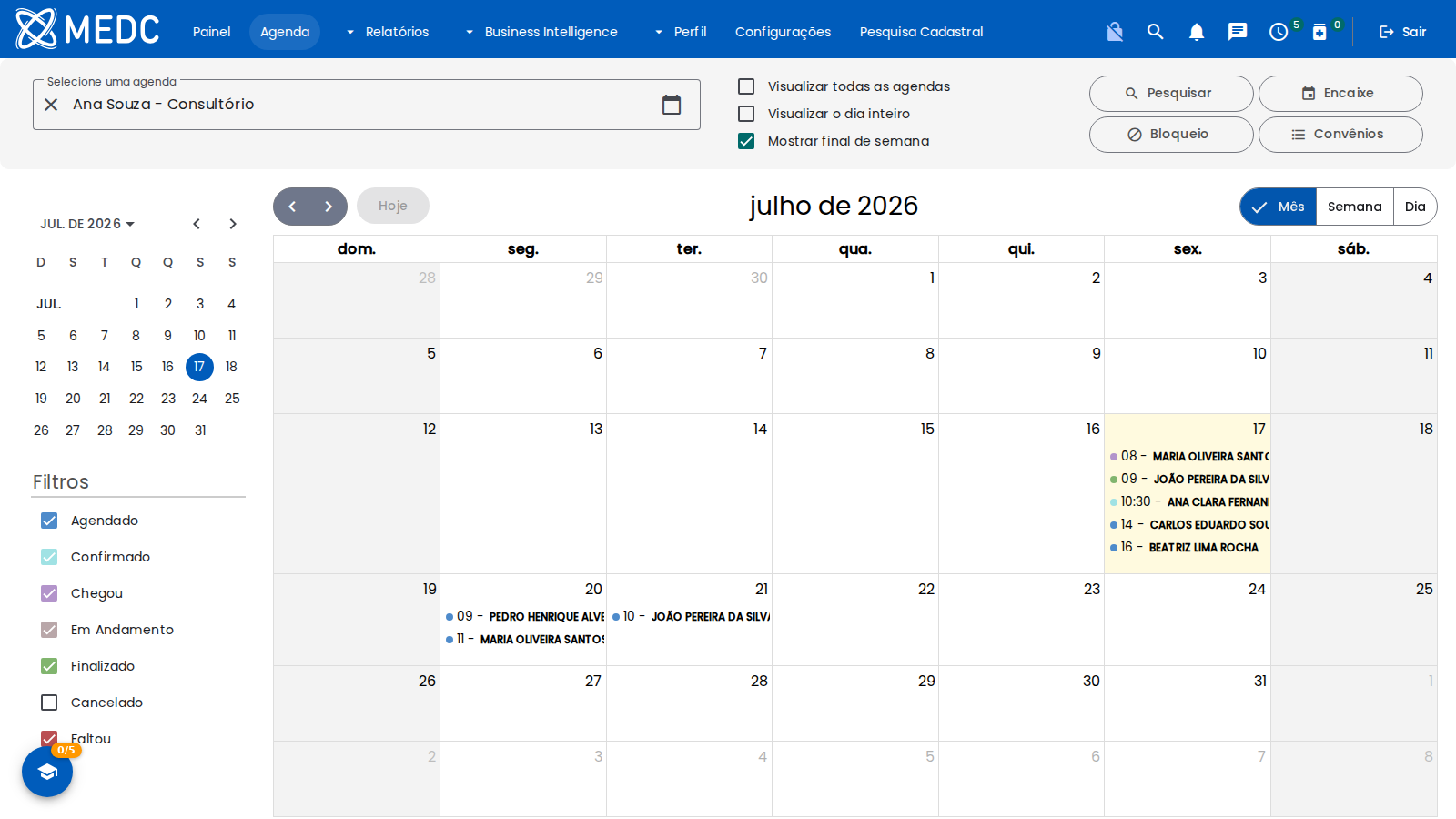Enable Visualizar todas as agendas checkbox

tap(746, 86)
